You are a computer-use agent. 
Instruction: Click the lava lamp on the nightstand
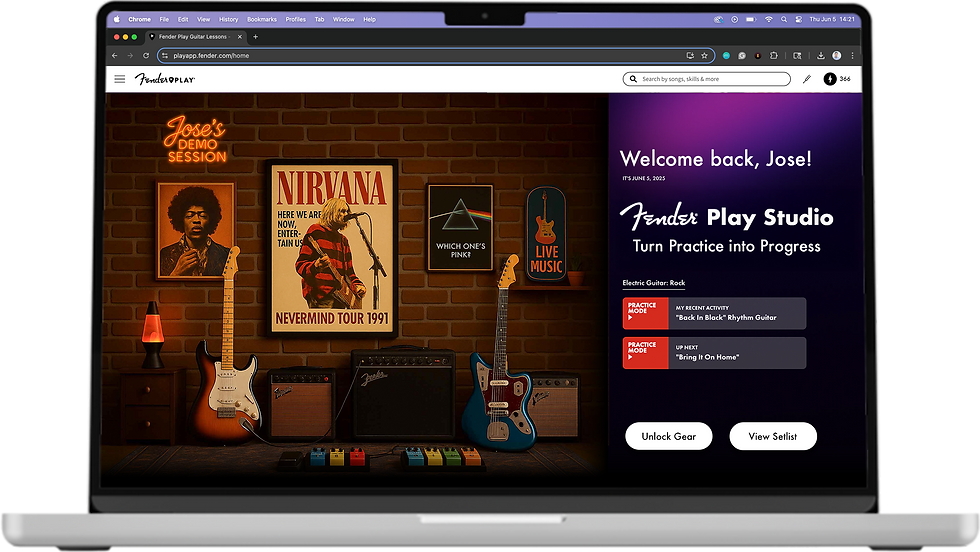pyautogui.click(x=153, y=334)
